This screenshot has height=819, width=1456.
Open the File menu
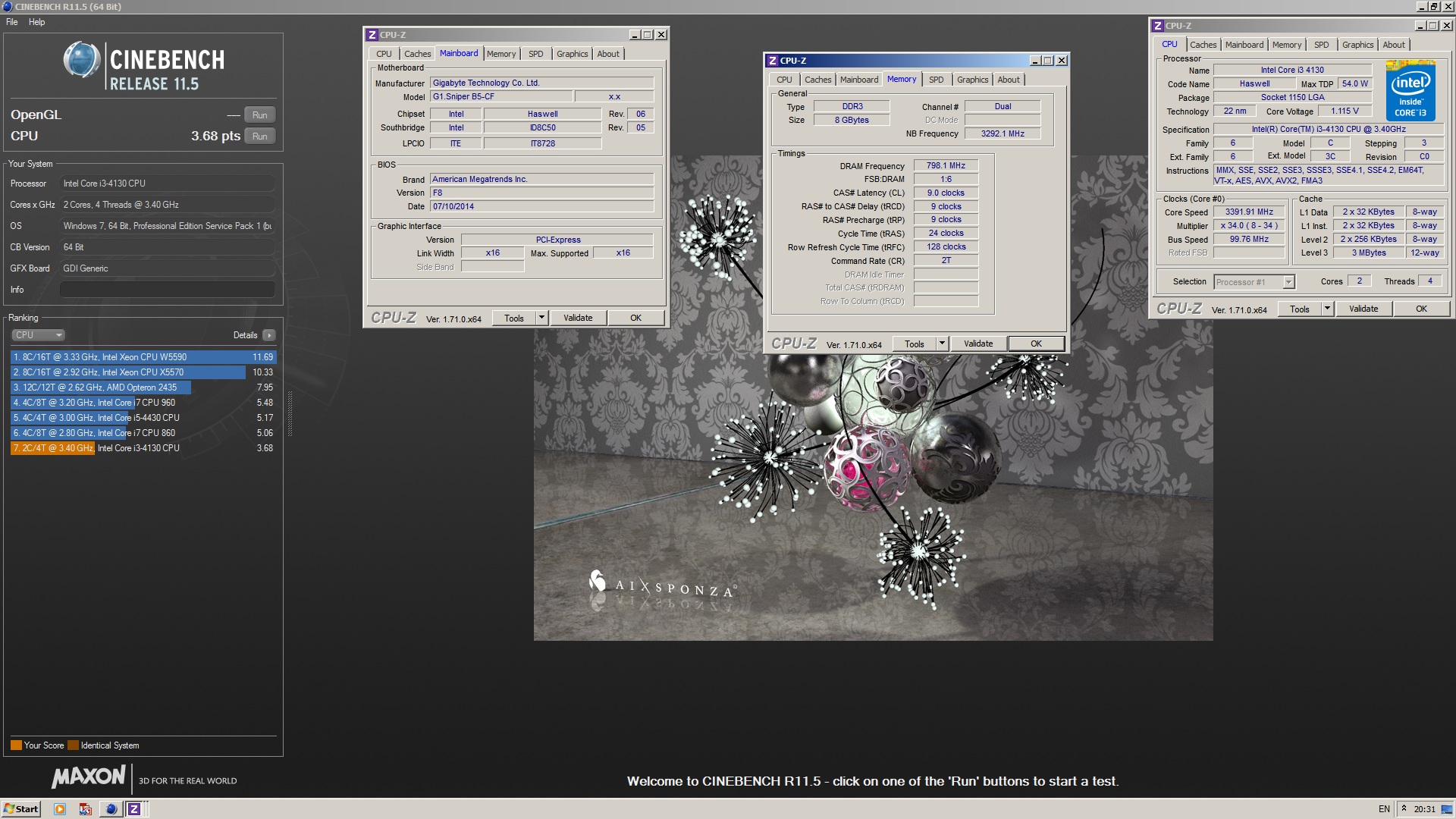(12, 22)
